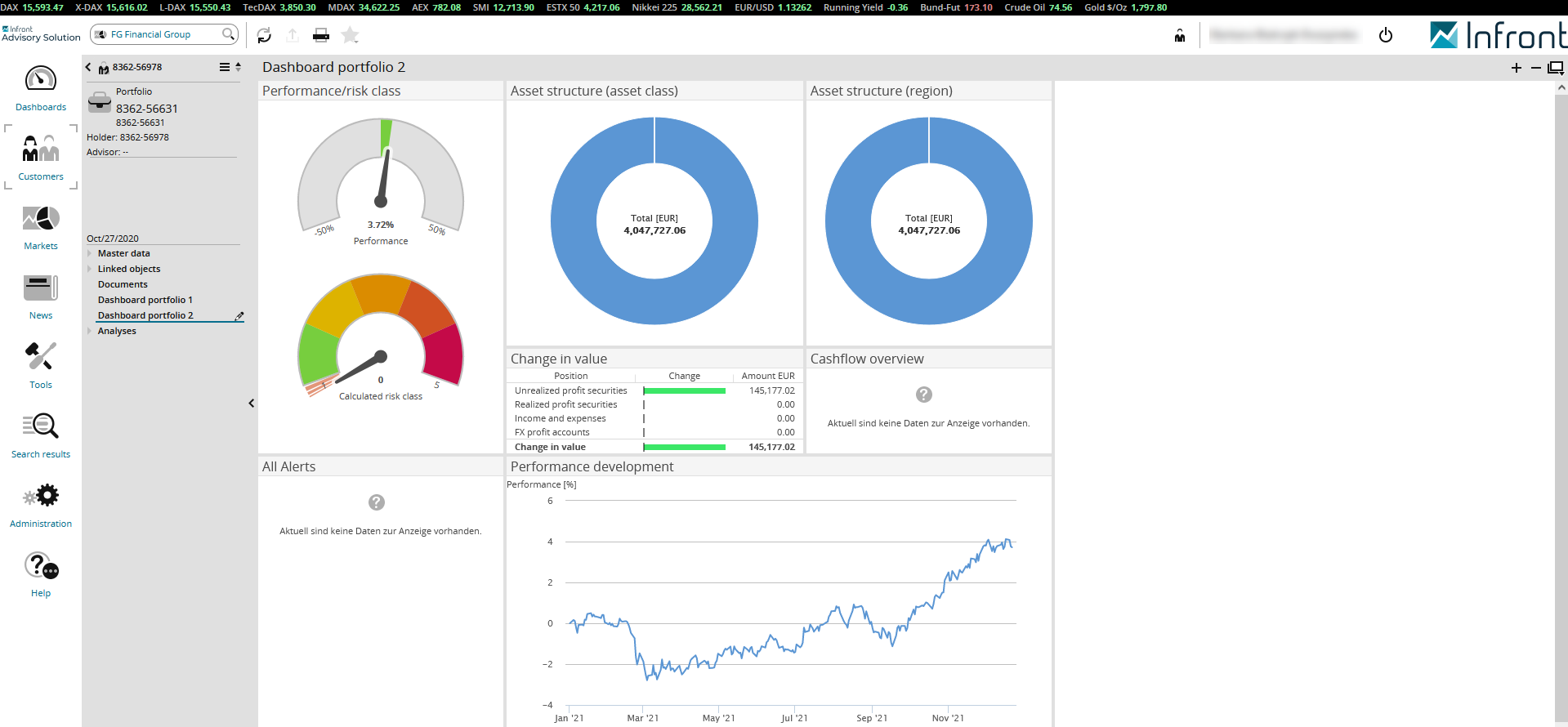Click the refresh icon in the toolbar
The height and width of the screenshot is (727, 1568).
[x=264, y=35]
